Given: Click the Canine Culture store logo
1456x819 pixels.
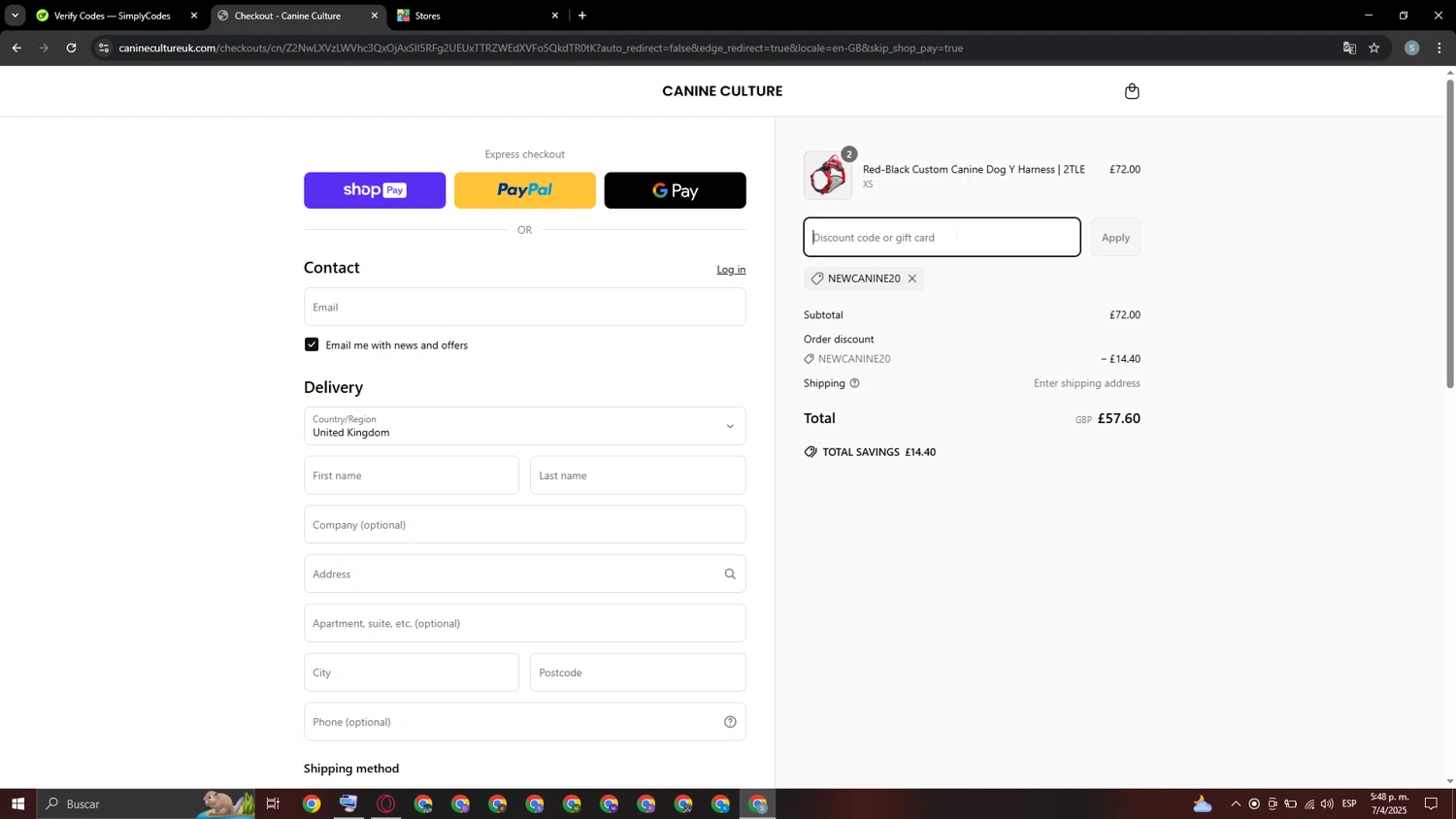Looking at the screenshot, I should click(722, 91).
